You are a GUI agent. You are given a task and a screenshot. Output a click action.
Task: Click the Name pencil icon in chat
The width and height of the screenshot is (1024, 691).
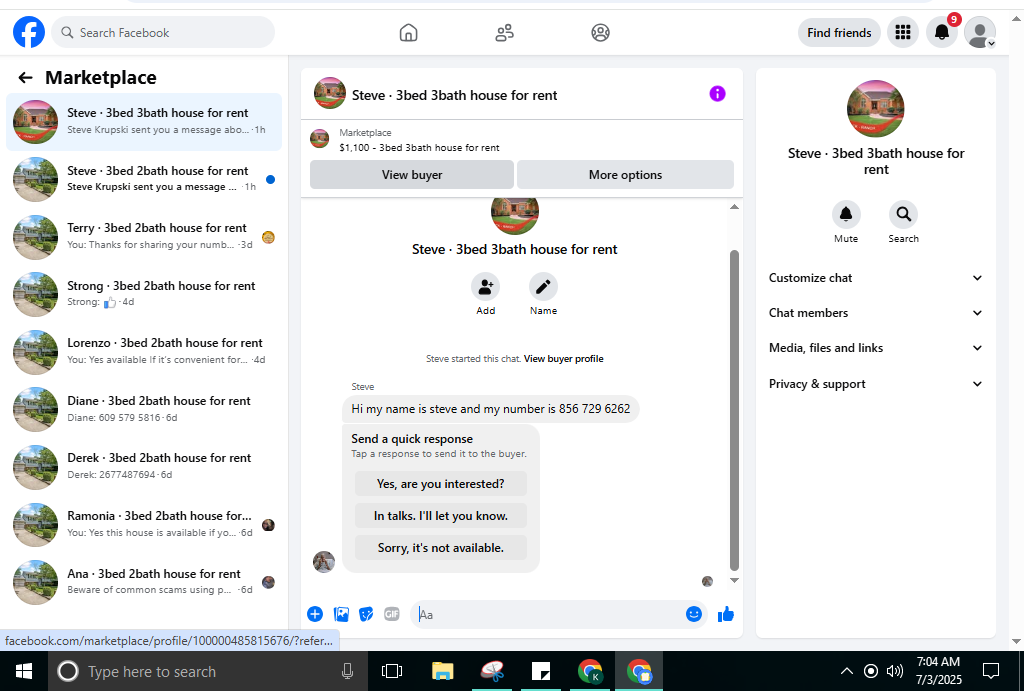click(543, 286)
